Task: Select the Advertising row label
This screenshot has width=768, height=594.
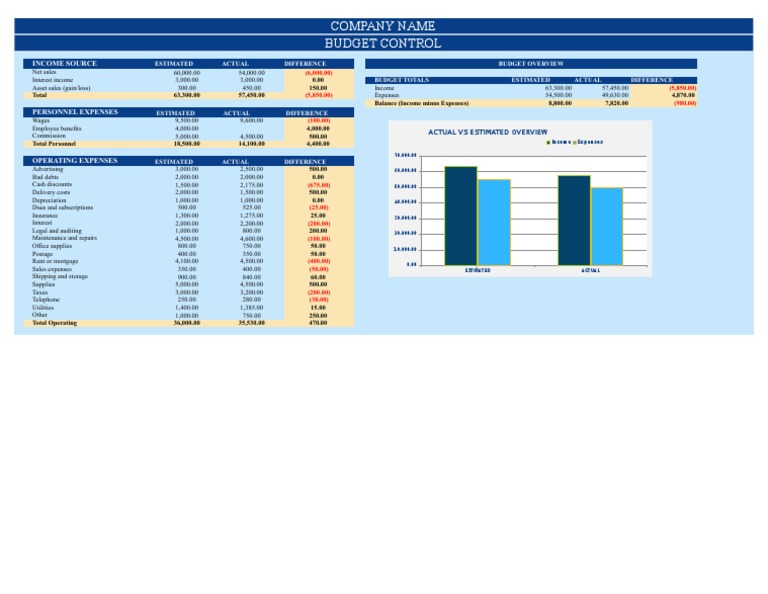Action: click(48, 169)
